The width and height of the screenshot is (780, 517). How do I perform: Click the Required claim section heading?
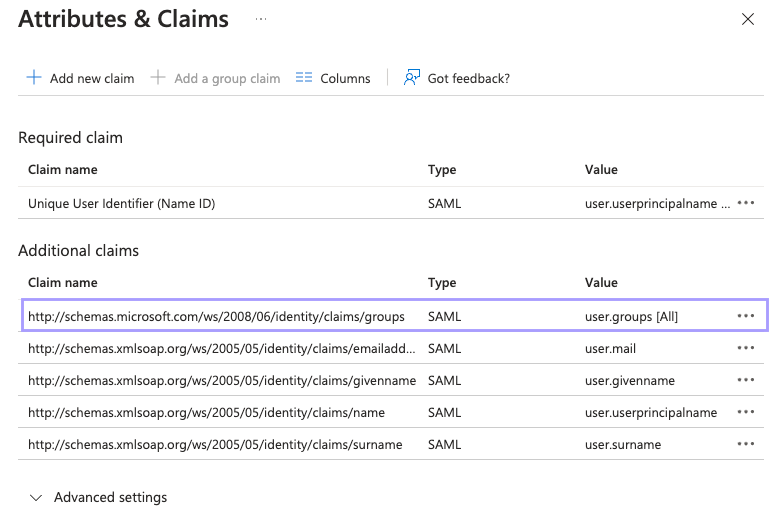point(70,138)
